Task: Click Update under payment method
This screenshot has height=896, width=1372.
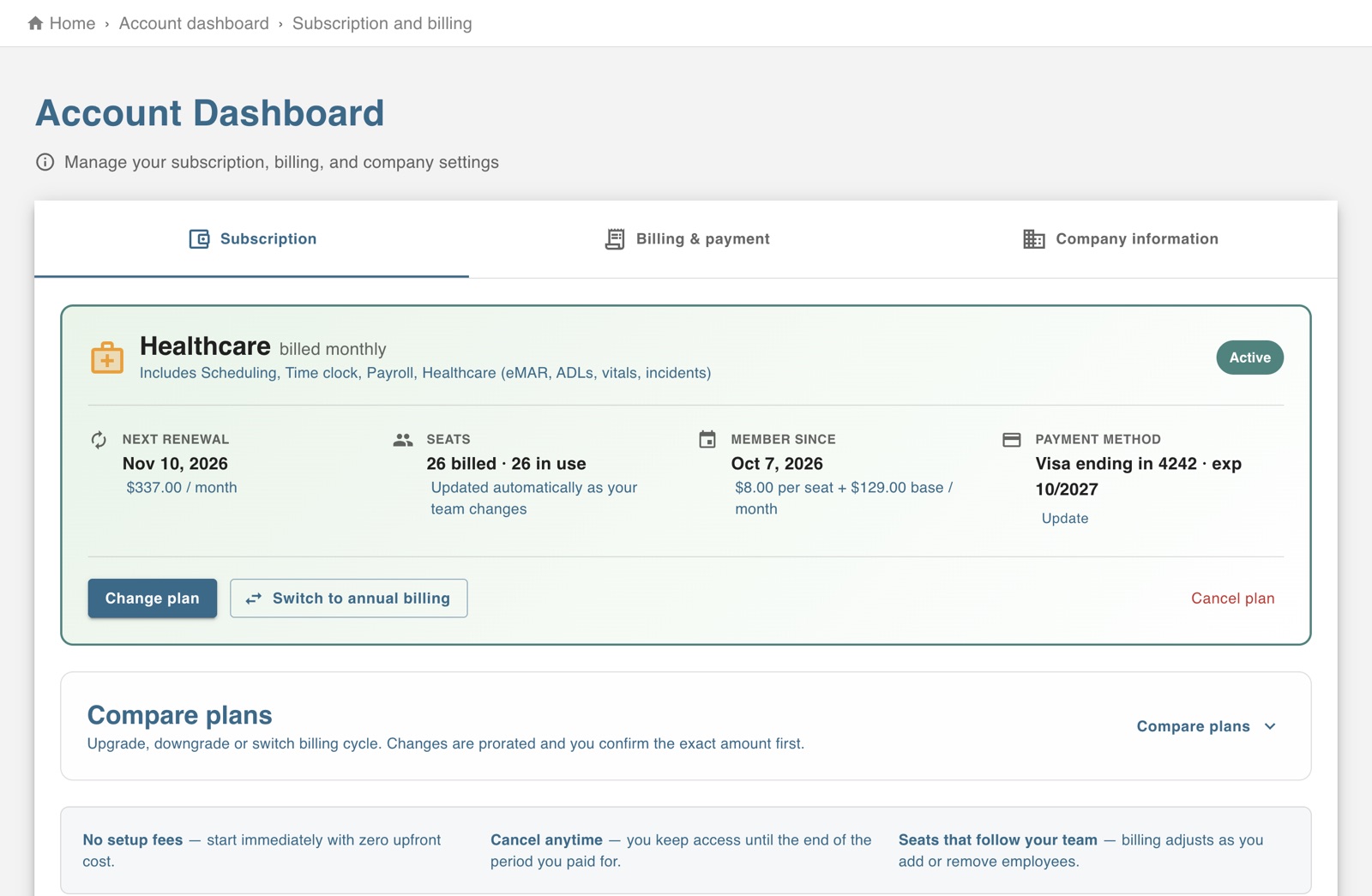Action: tap(1065, 518)
